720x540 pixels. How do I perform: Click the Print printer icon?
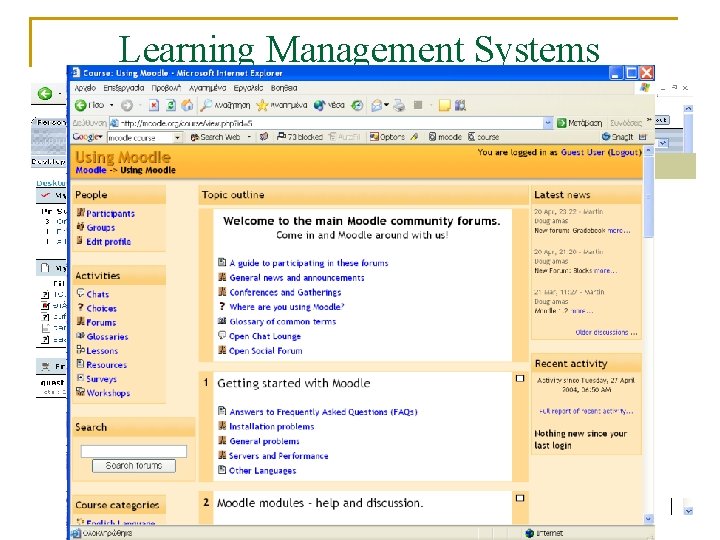399,106
